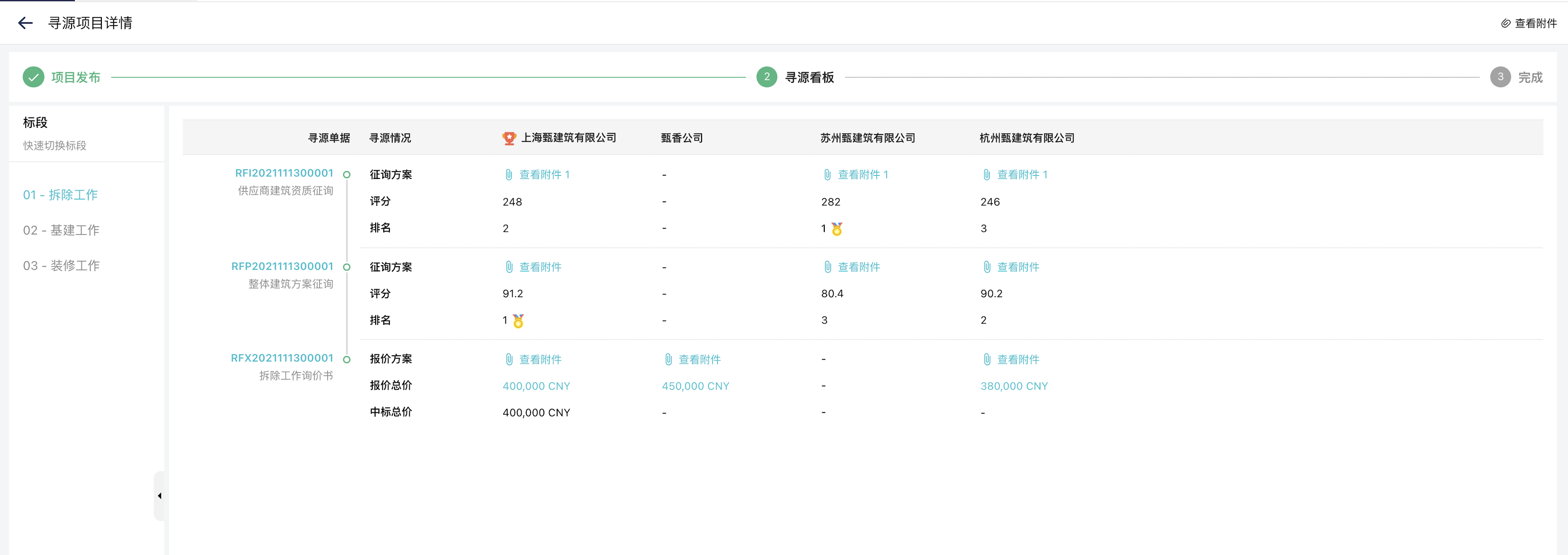The width and height of the screenshot is (1568, 555).
Task: Switch to 02 - 基建工作 section
Action: coord(61,230)
